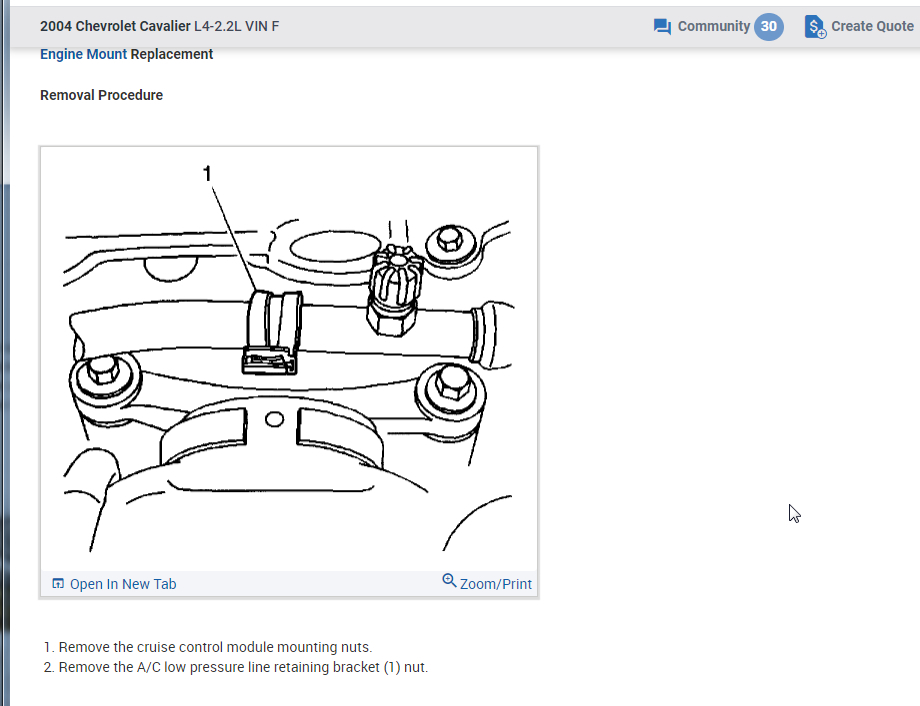Click the Zoom/Print magnifier icon
The image size is (920, 706).
tap(449, 580)
